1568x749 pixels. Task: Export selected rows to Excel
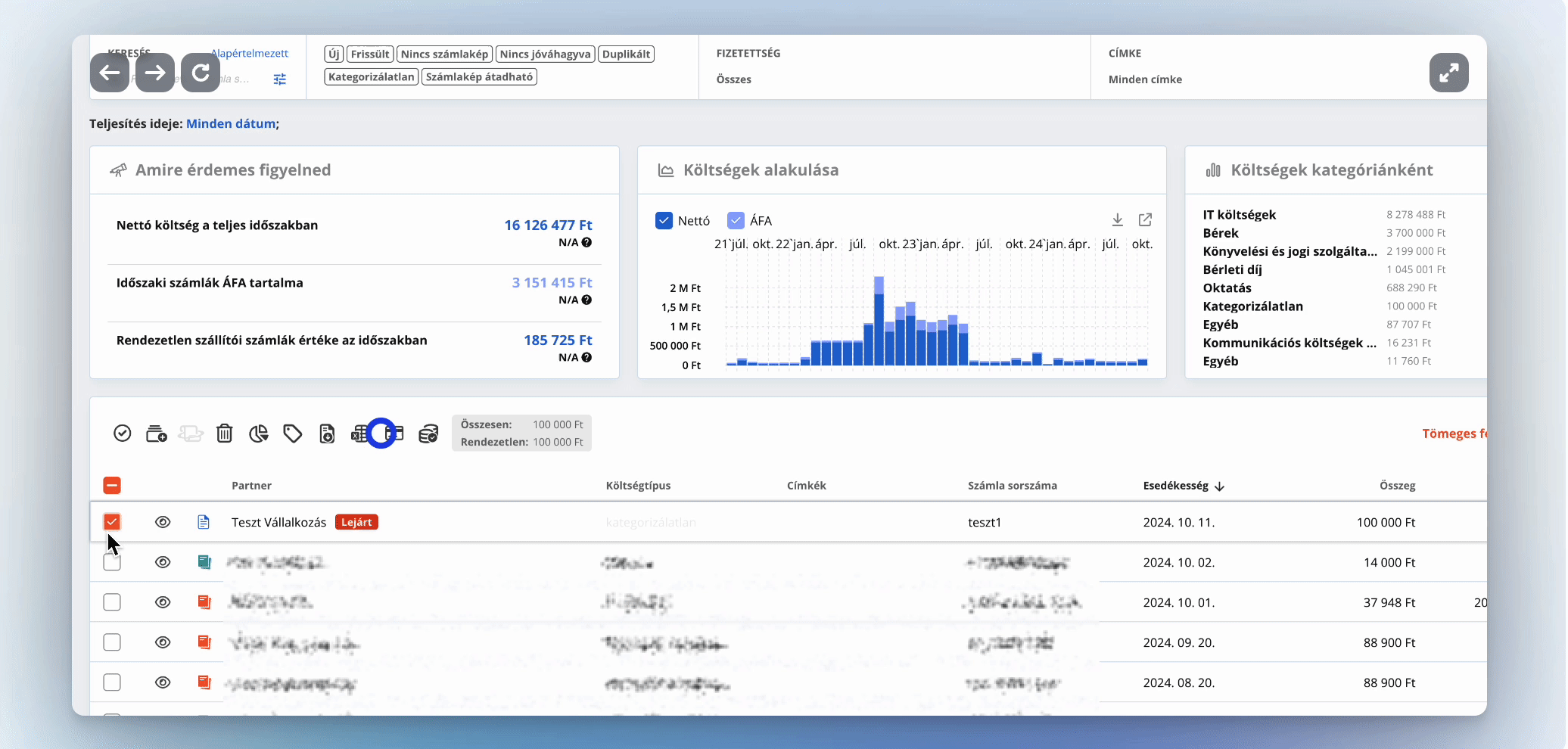pyautogui.click(x=360, y=434)
